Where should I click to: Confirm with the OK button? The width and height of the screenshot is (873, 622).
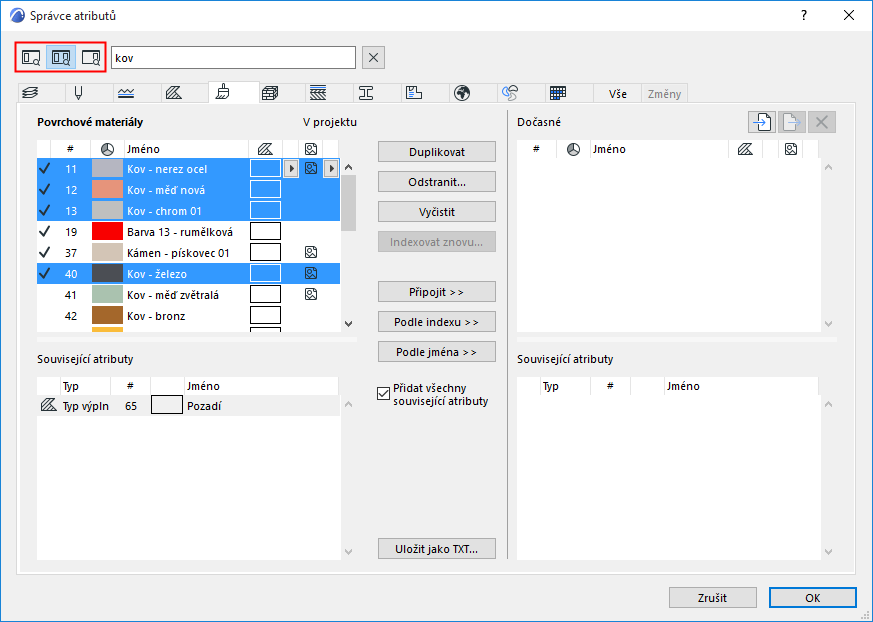[x=812, y=598]
